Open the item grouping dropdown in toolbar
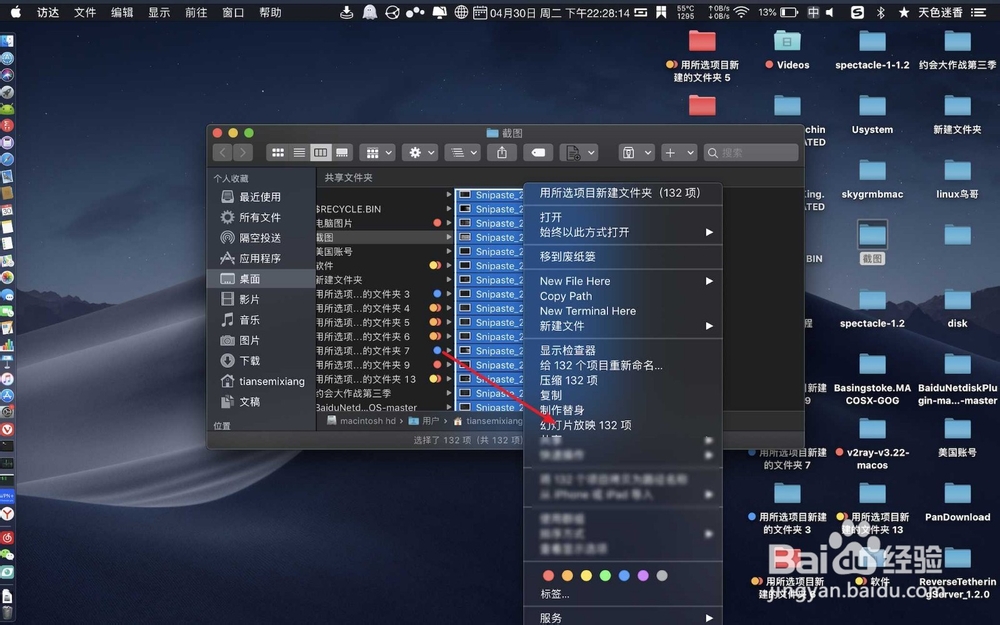 coord(378,152)
